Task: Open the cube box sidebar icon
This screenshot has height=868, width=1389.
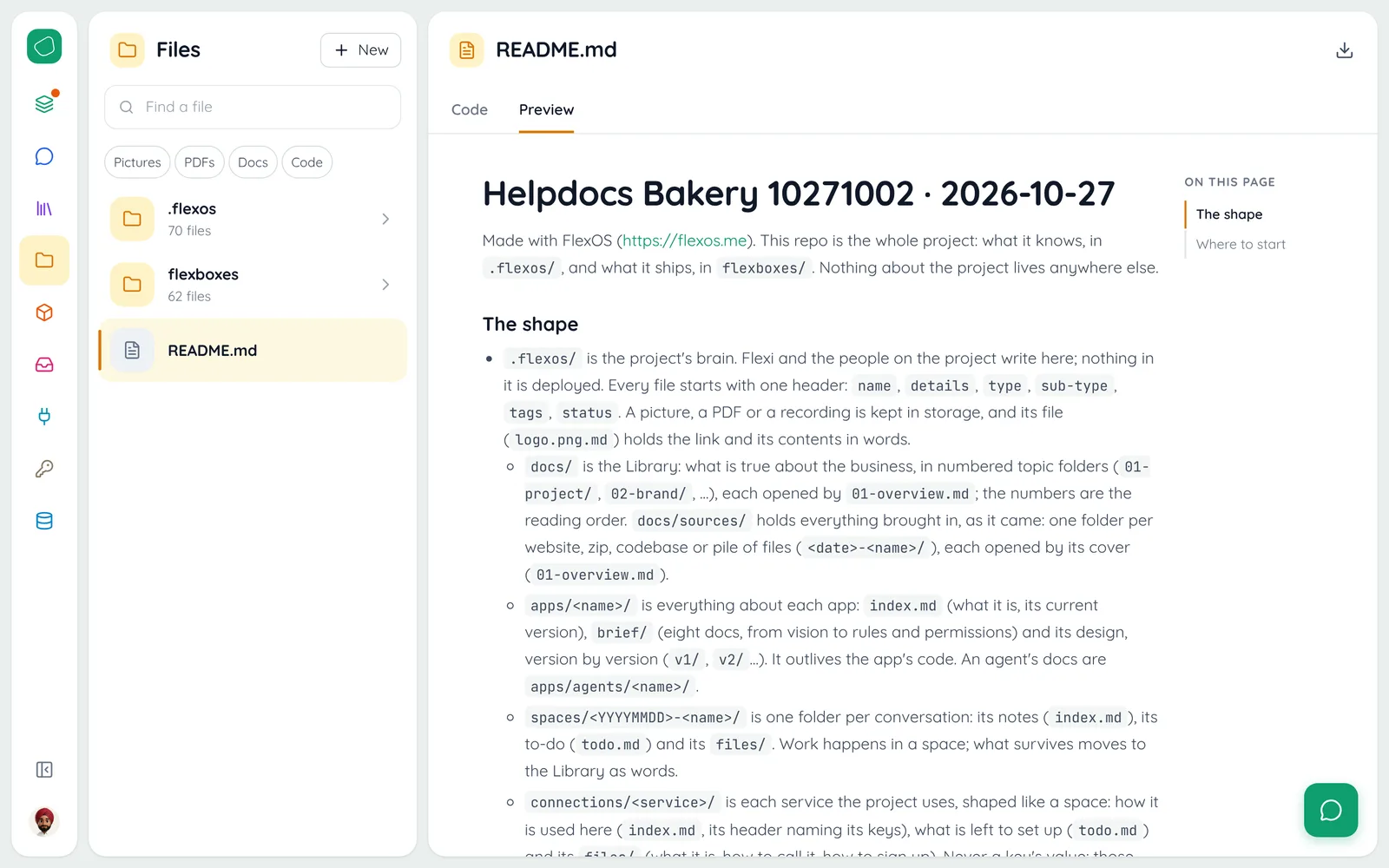Action: 44,312
